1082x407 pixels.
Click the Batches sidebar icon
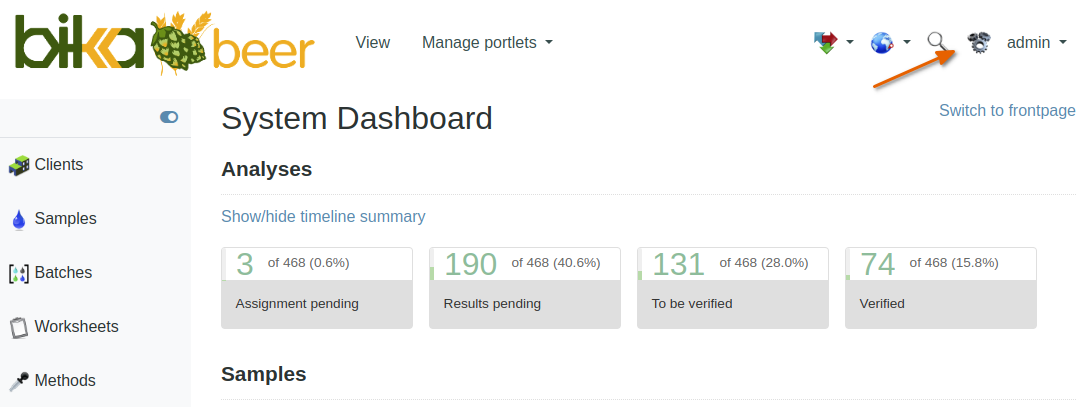(19, 273)
